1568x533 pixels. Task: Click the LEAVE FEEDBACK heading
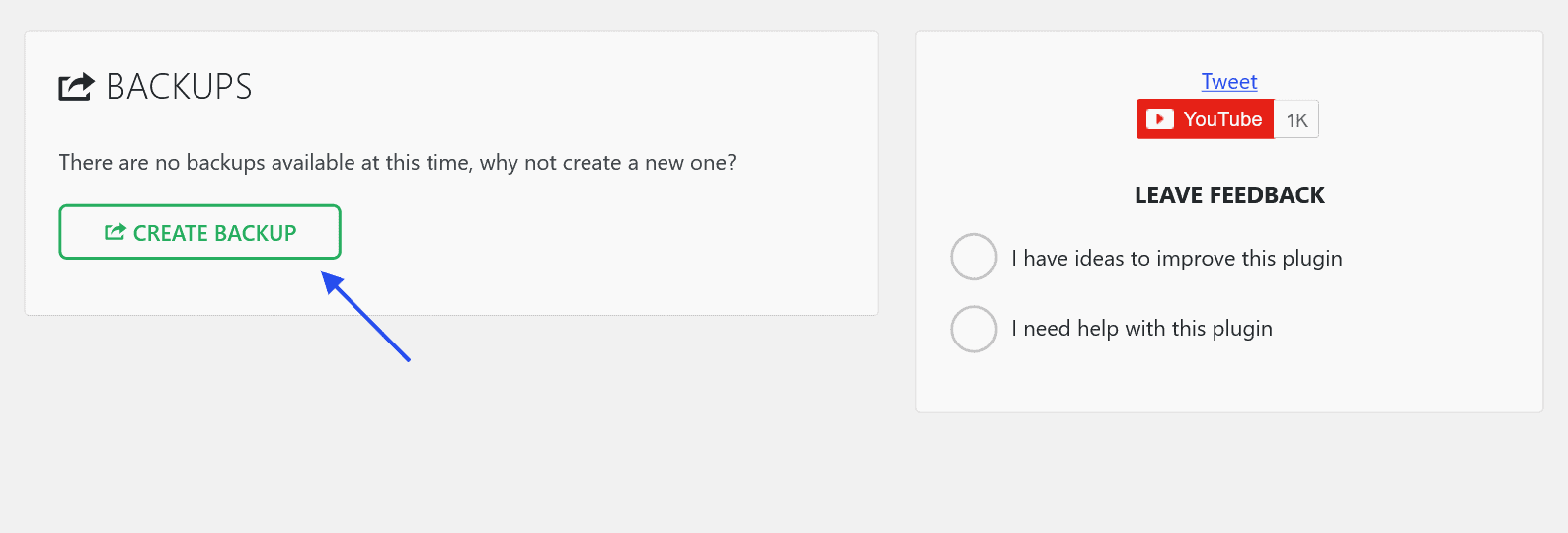pos(1229,195)
